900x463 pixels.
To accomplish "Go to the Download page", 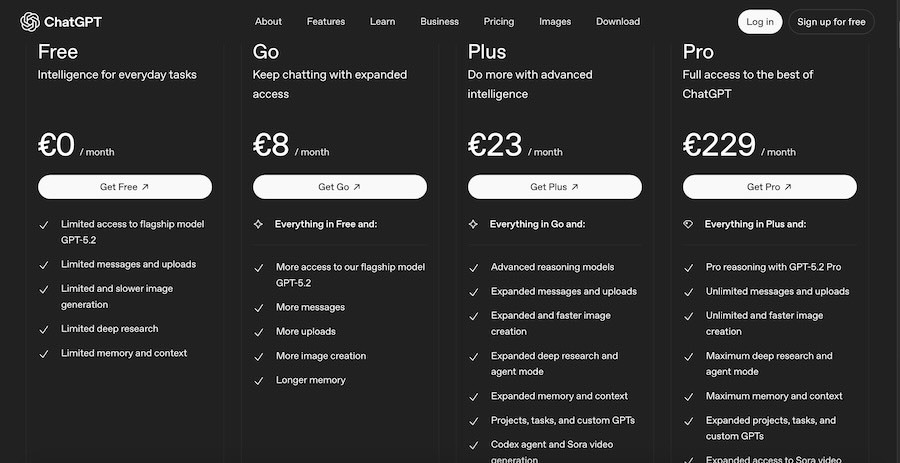I will (618, 21).
